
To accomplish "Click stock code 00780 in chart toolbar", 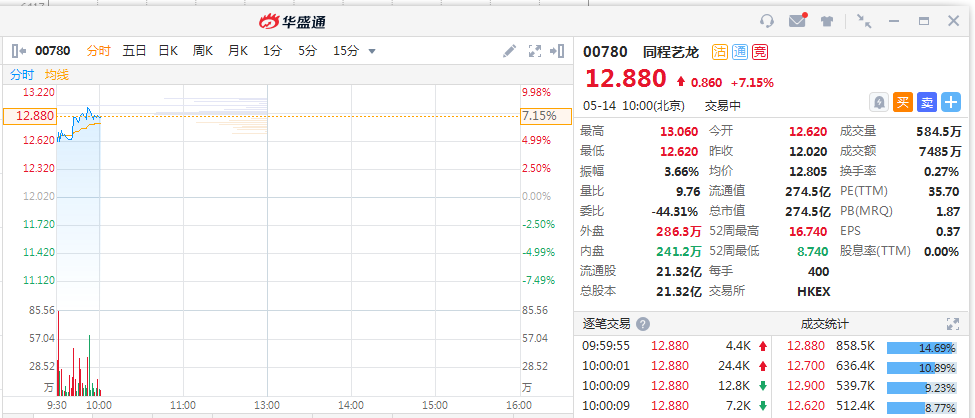I will 53,51.
